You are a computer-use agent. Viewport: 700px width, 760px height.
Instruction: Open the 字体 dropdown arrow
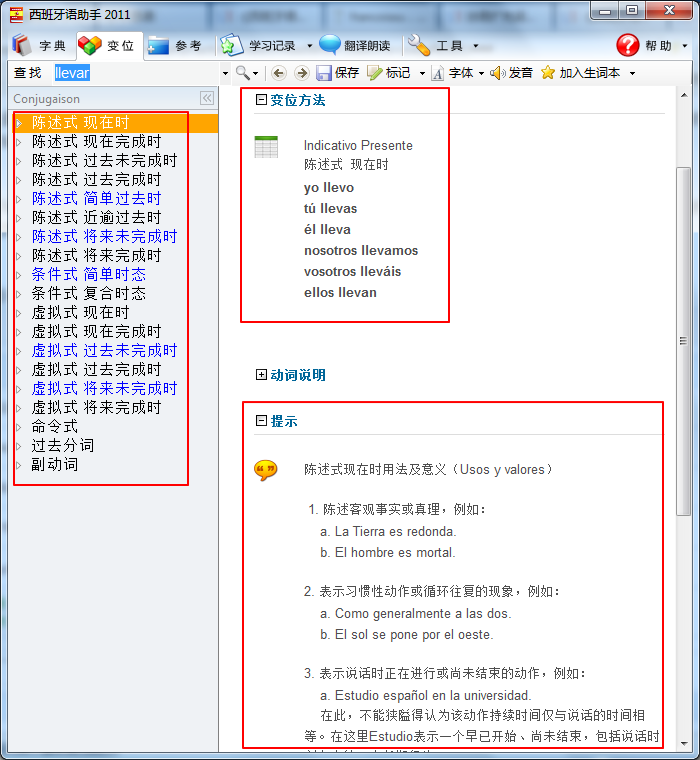click(x=481, y=74)
